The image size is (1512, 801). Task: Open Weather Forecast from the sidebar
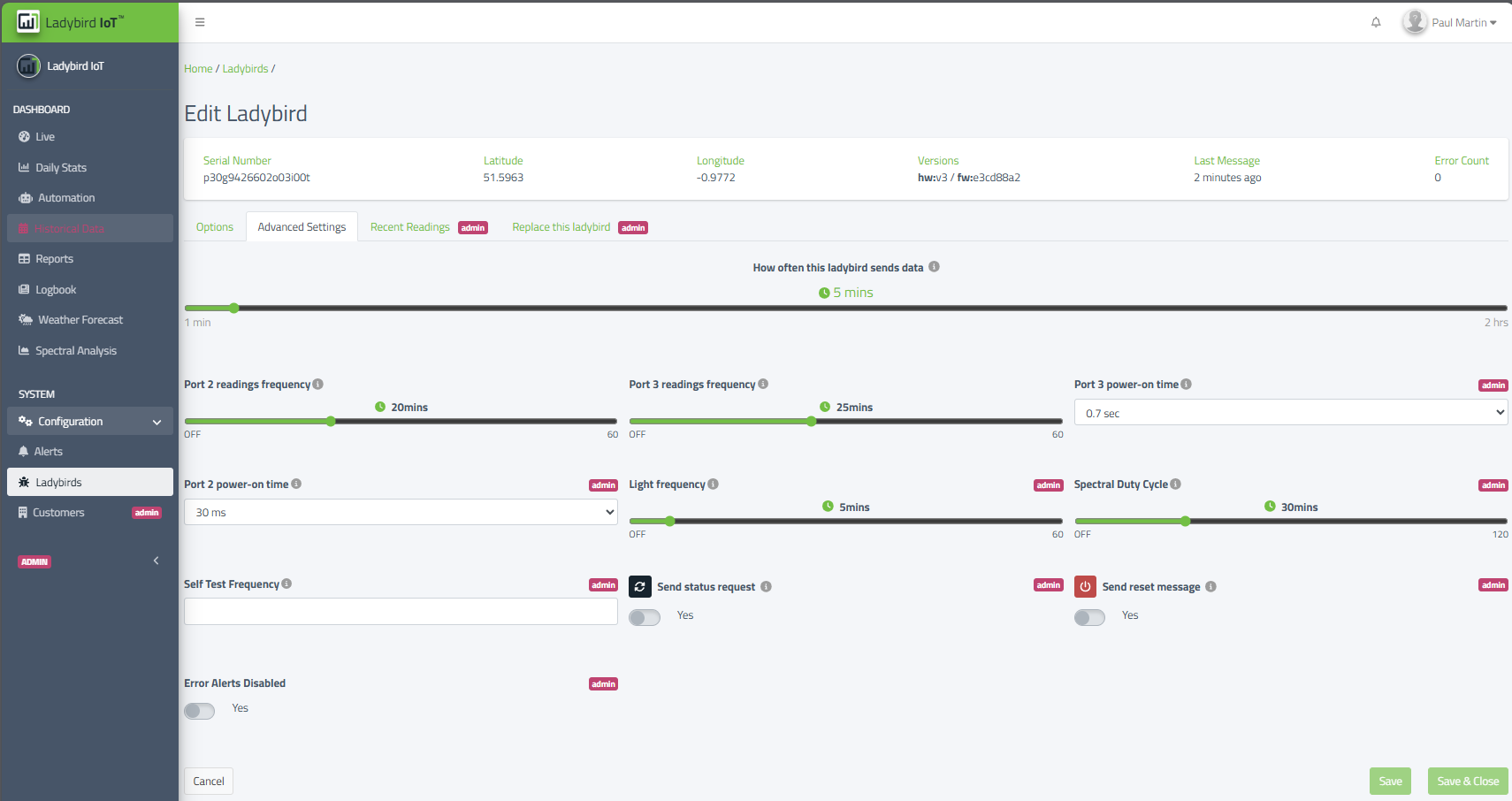80,320
